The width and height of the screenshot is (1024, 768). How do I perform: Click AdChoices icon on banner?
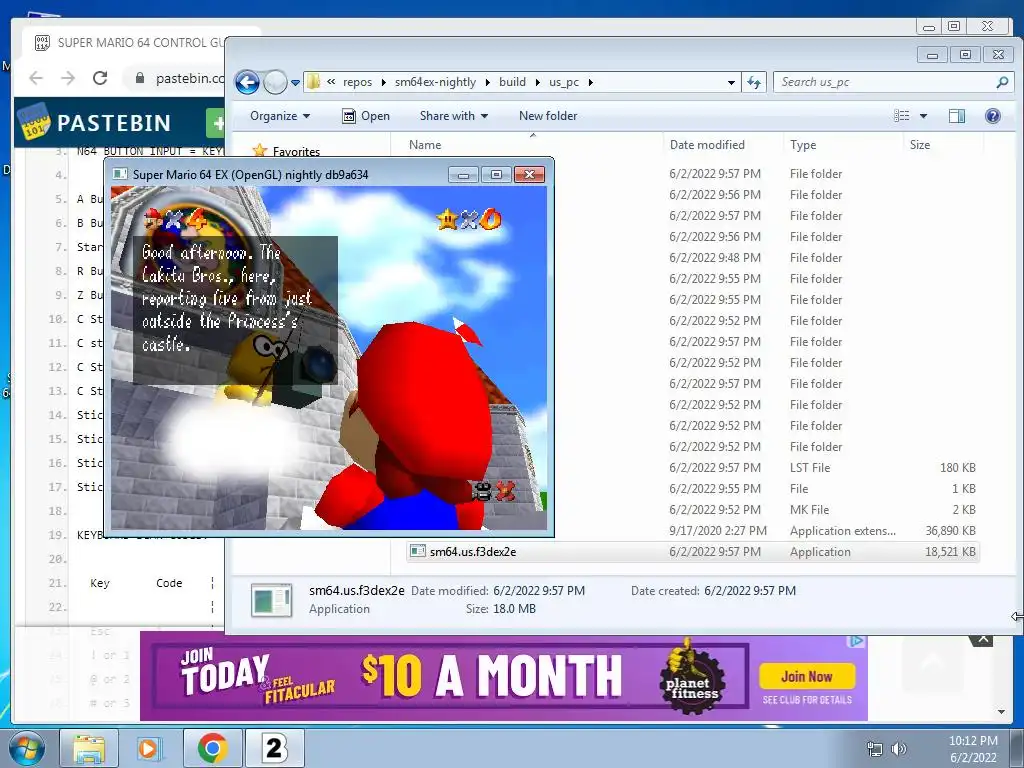click(x=856, y=641)
